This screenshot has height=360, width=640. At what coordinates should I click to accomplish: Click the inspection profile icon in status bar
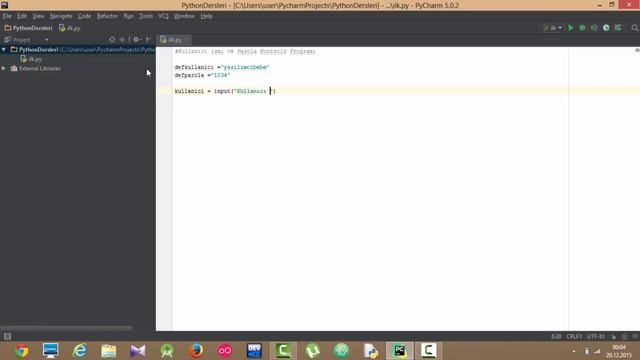click(624, 337)
